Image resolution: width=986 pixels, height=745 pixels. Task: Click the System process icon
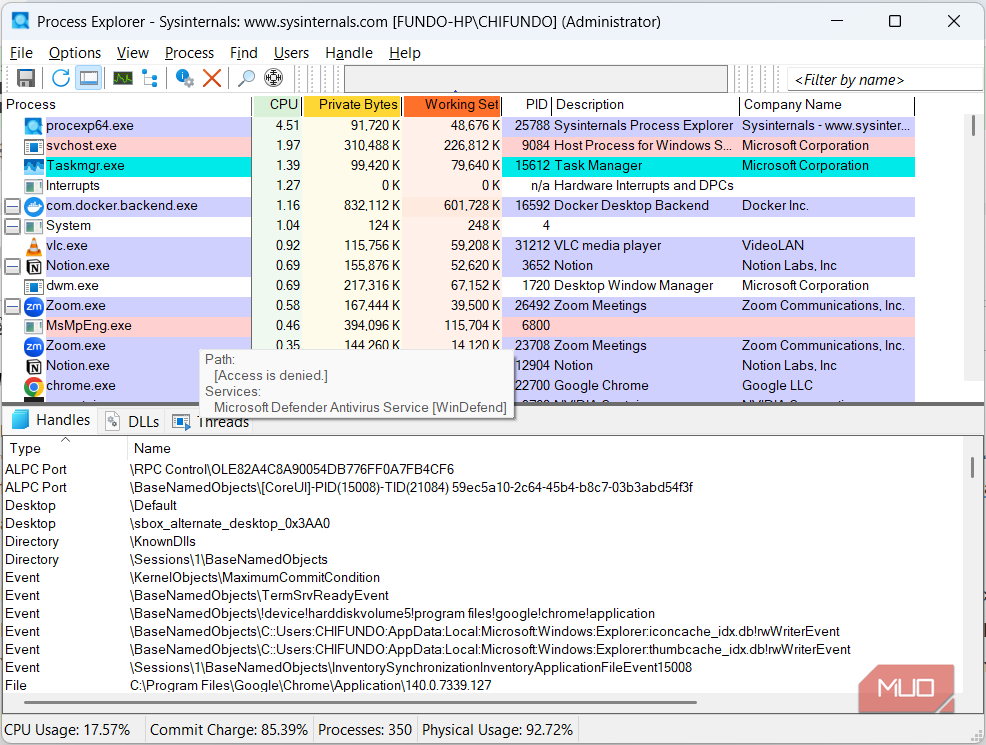click(33, 226)
